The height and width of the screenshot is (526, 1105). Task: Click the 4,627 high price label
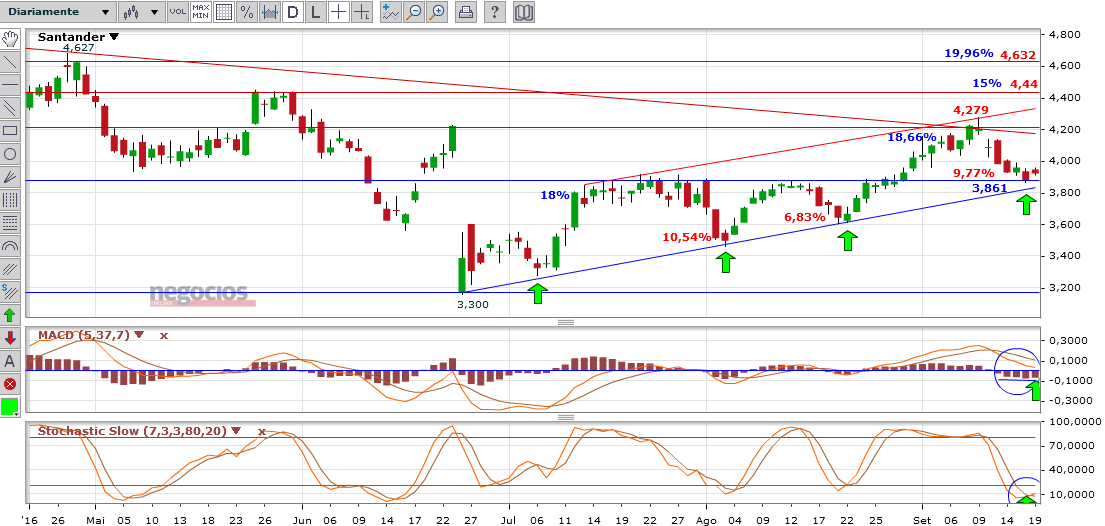[80, 49]
